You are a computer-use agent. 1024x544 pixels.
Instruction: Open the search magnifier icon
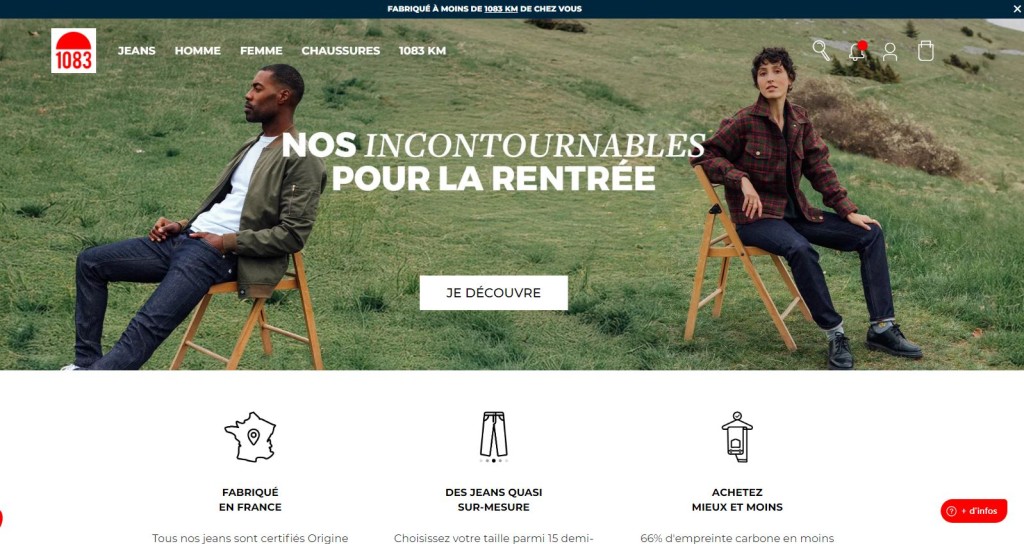pos(821,50)
